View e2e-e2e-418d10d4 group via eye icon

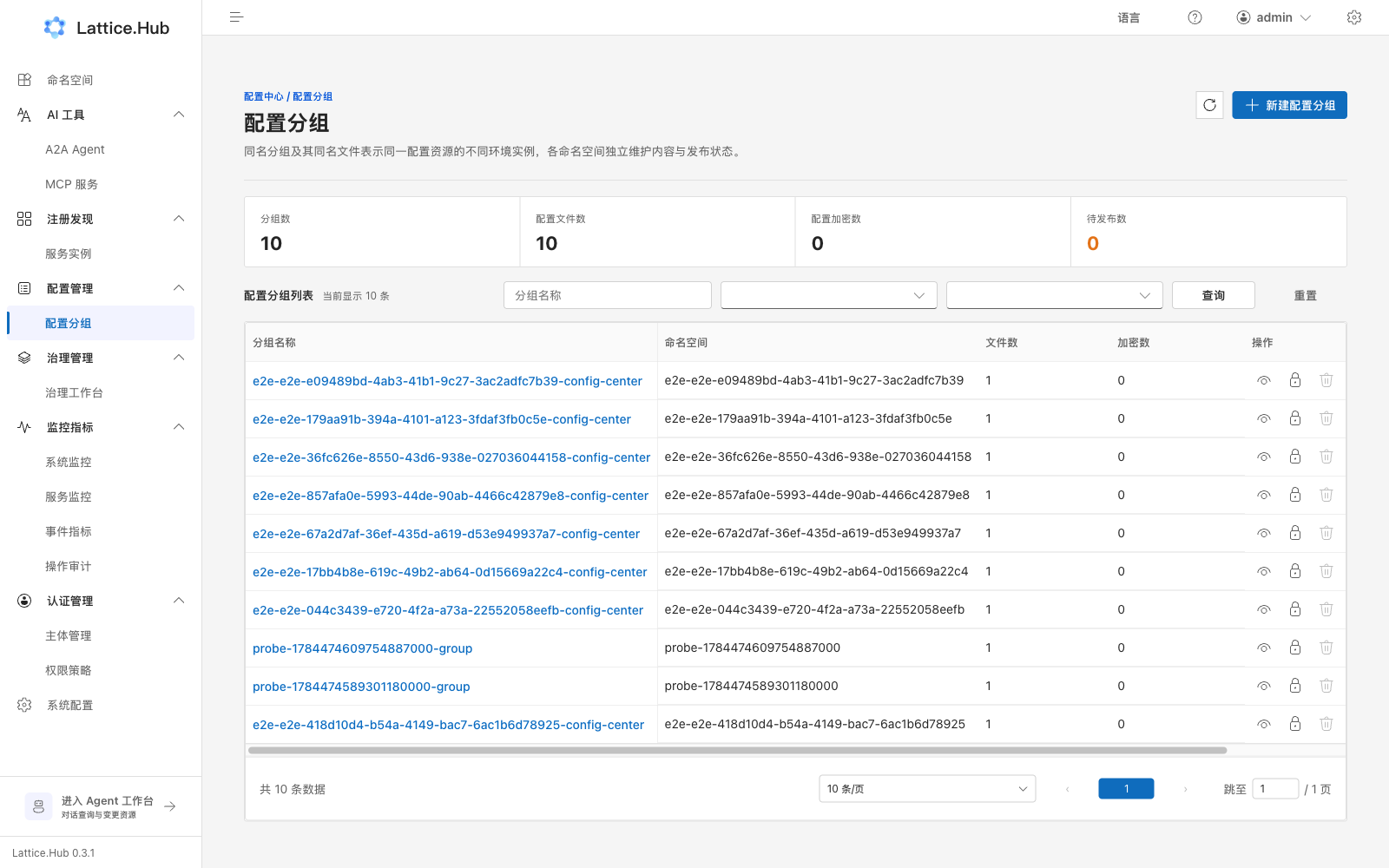coord(1264,724)
